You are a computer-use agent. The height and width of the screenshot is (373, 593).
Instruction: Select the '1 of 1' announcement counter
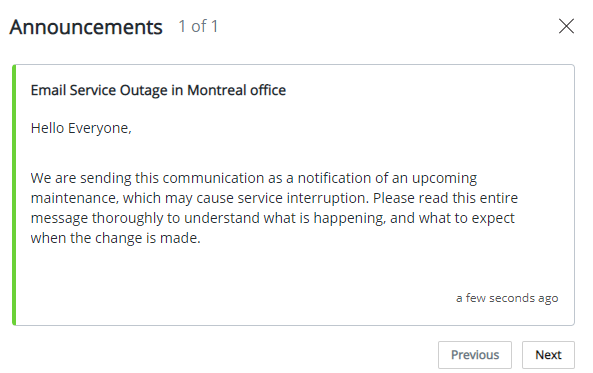tap(198, 26)
